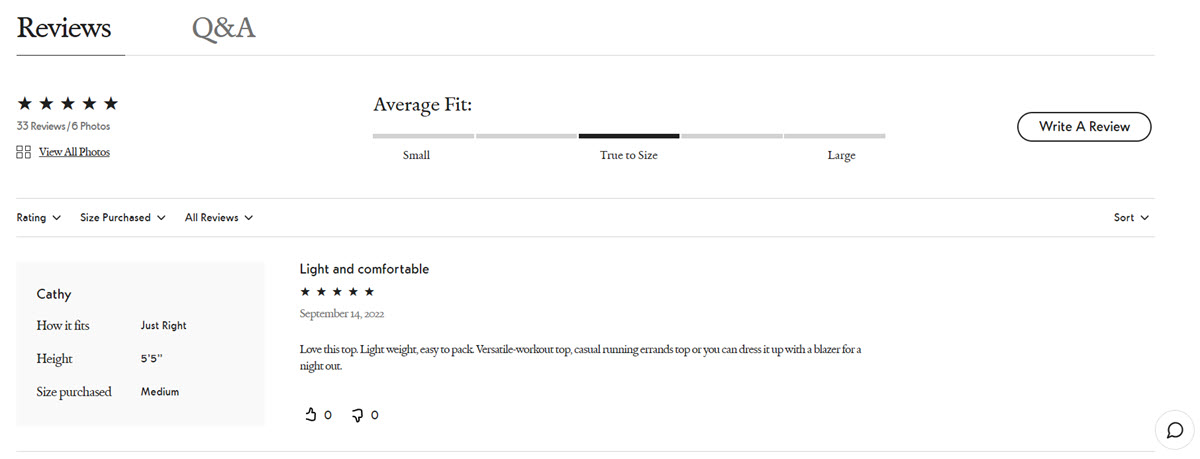Click the Large end of fit bar
Screen dimensions: 1200x459
point(835,136)
